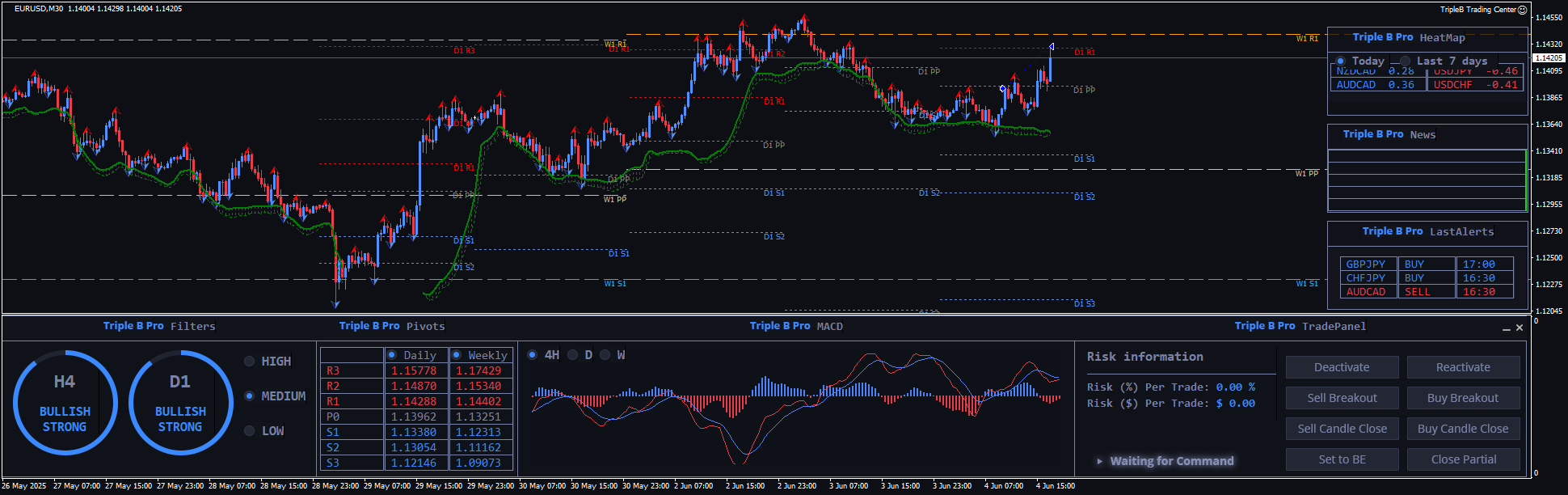Switch MACD timeframe to W

click(x=605, y=355)
